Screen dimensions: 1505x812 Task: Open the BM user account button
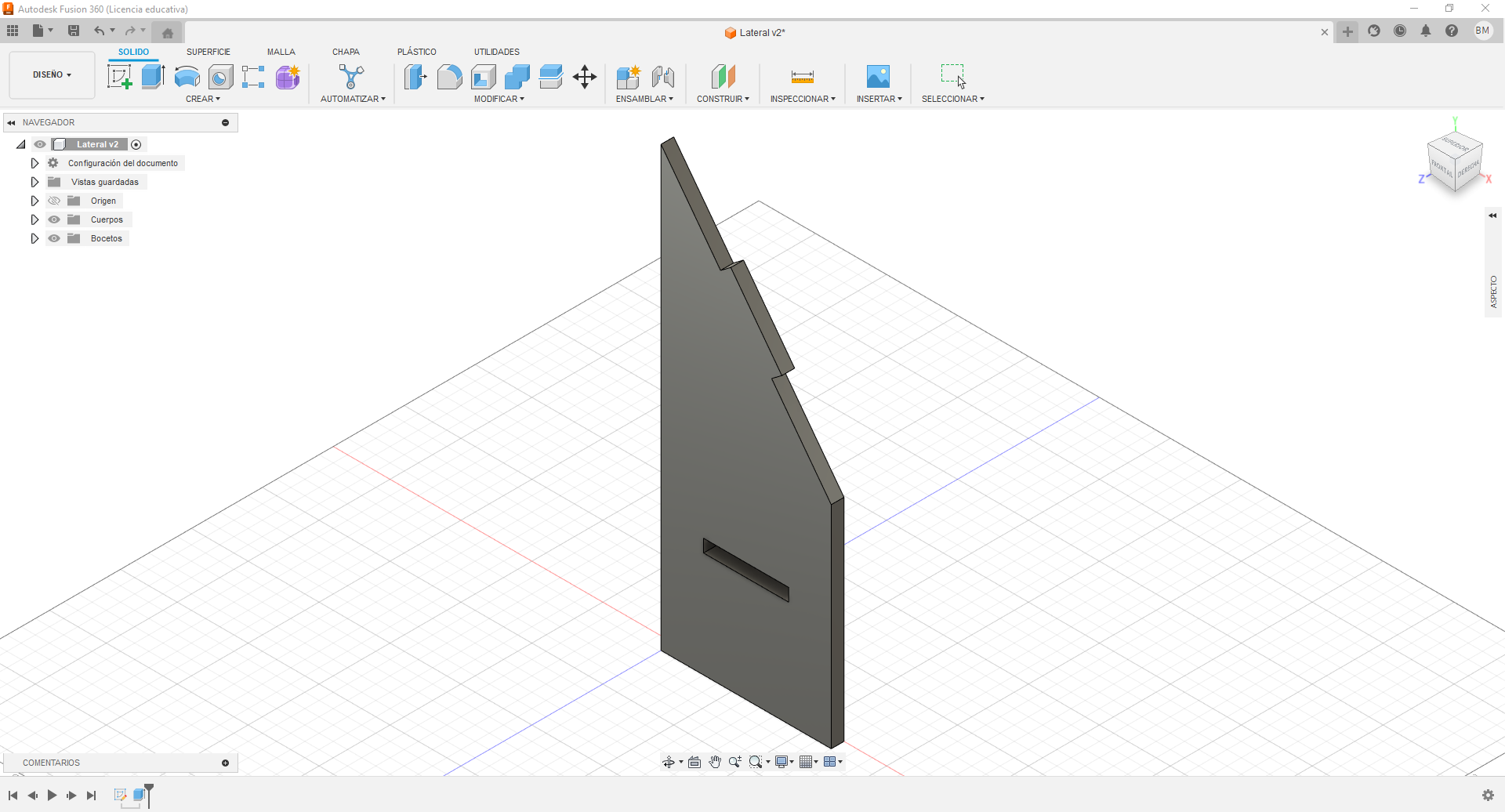(x=1482, y=31)
